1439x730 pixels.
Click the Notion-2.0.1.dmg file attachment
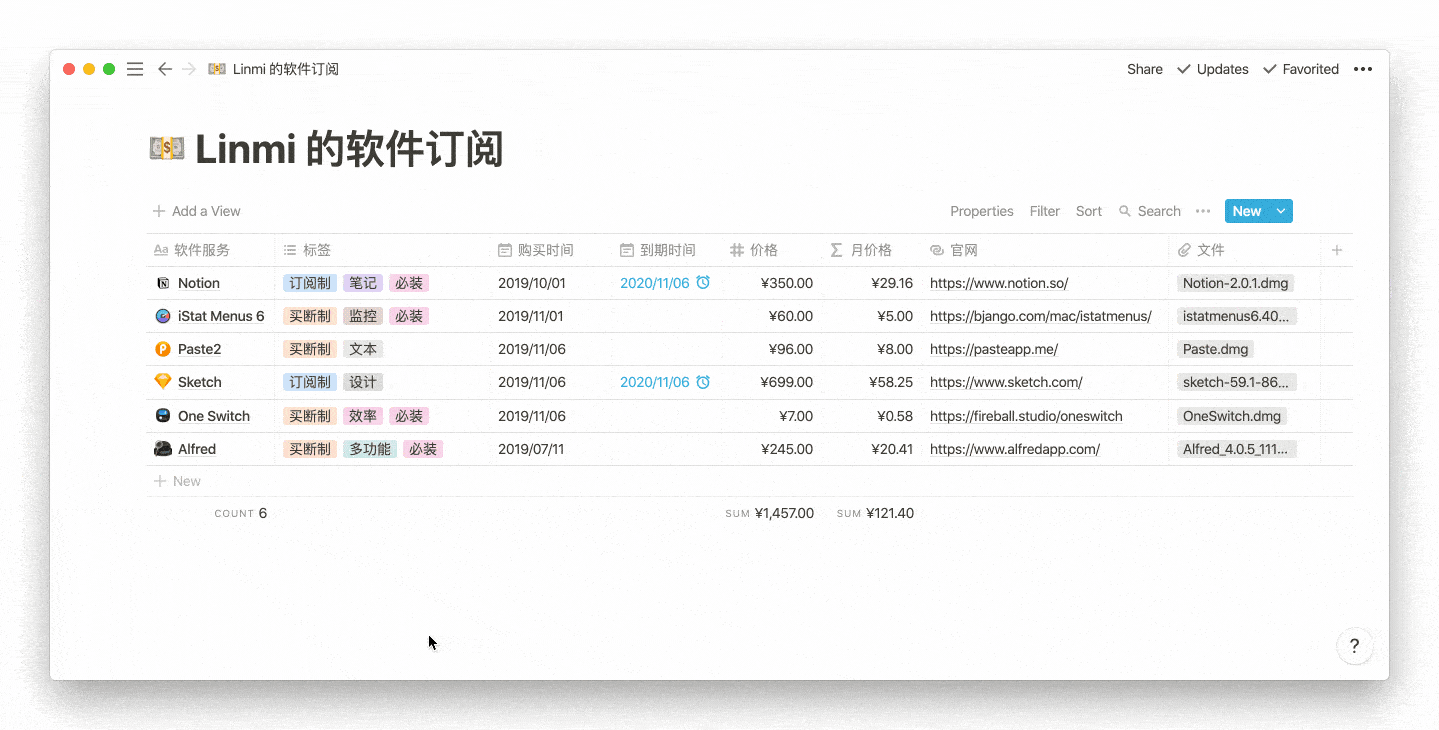point(1236,283)
